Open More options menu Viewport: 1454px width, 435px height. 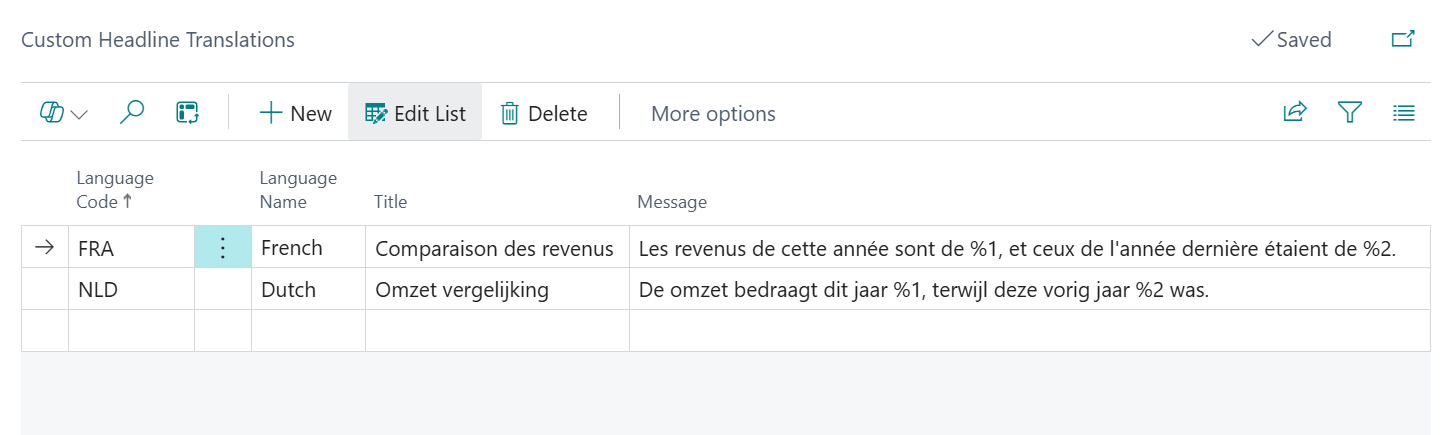click(713, 113)
